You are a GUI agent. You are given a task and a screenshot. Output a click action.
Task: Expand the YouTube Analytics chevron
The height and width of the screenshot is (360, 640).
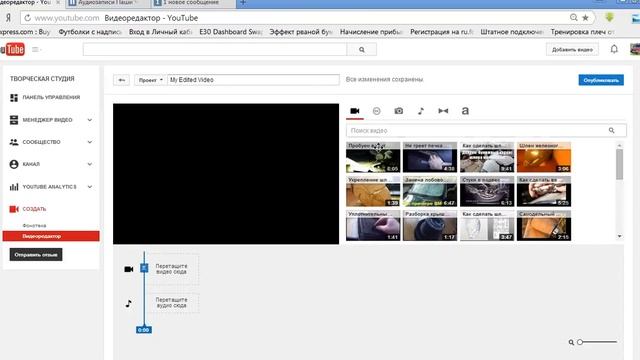point(90,187)
